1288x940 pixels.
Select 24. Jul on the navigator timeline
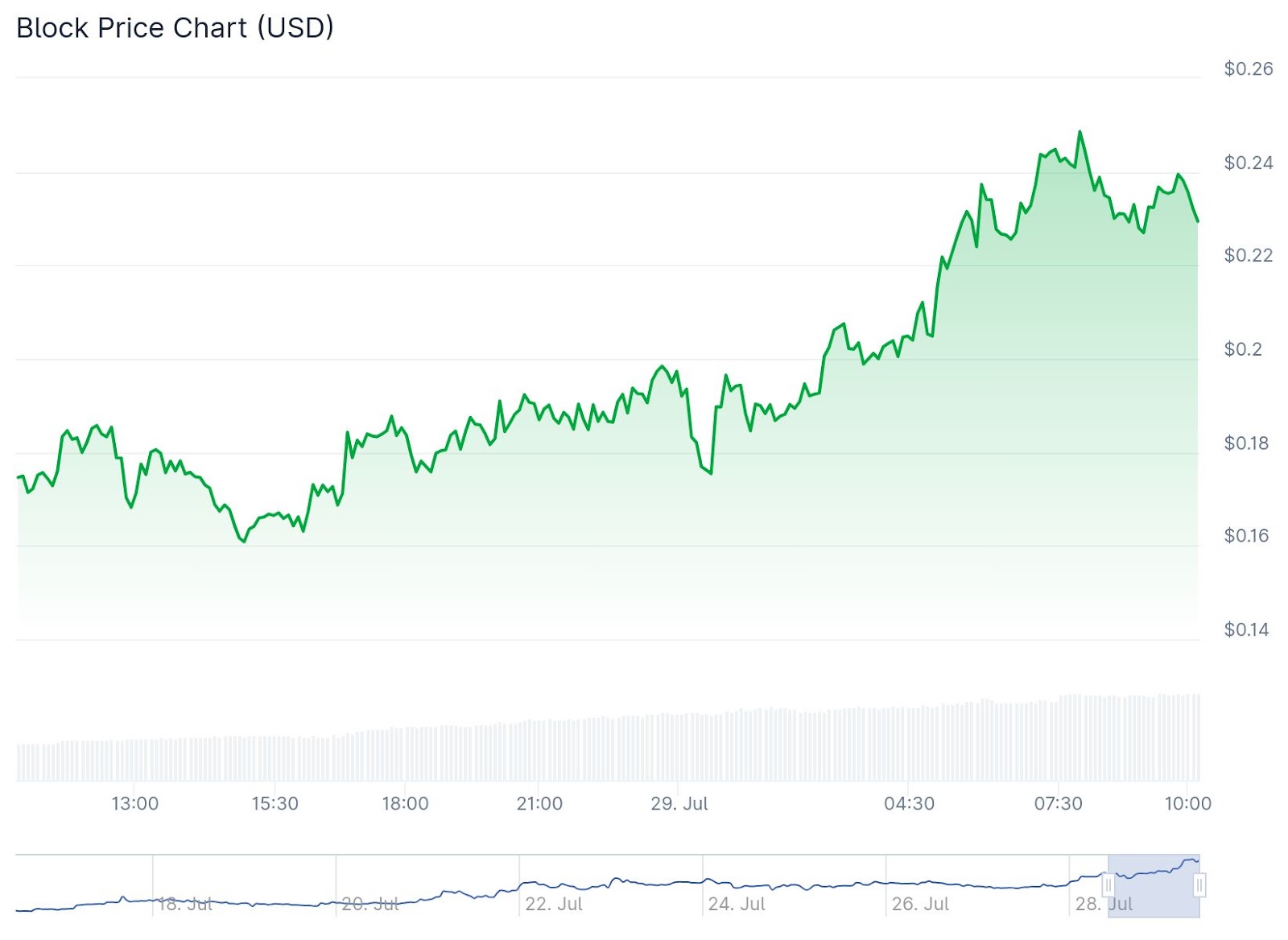pos(737,904)
